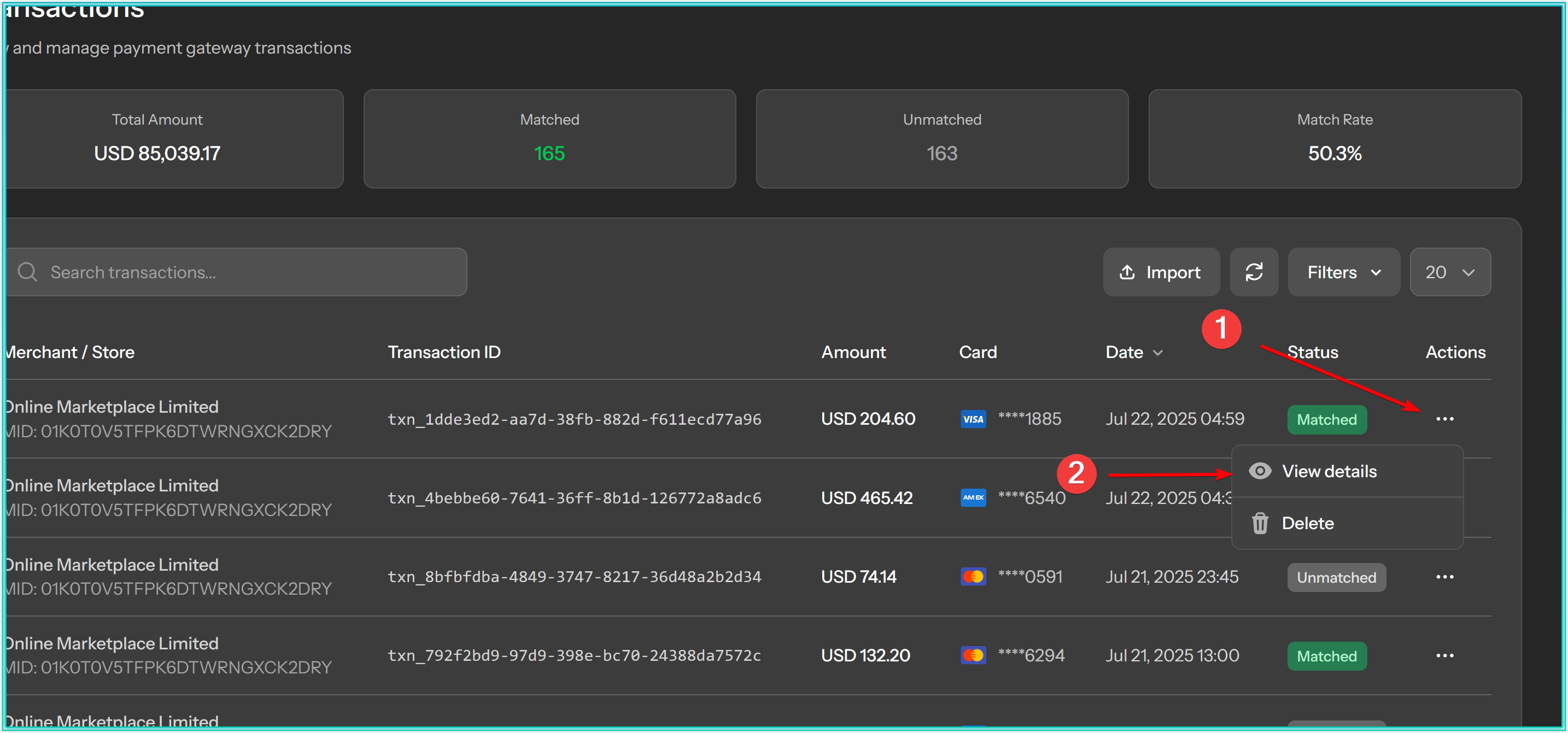Open the 20 rows per page dropdown

point(1449,272)
